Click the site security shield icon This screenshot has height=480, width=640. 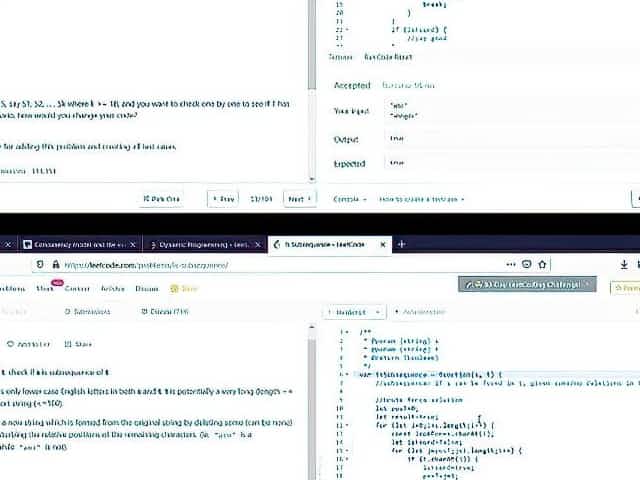[40, 265]
